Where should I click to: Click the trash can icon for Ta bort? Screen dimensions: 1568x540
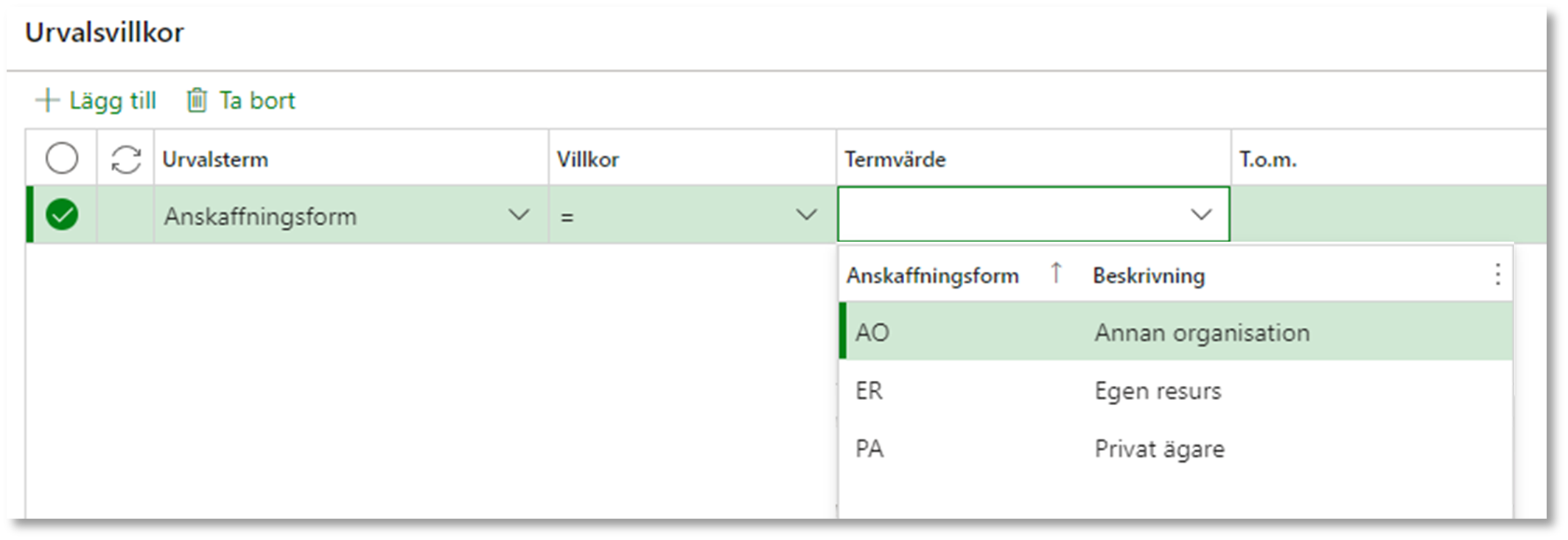[197, 100]
